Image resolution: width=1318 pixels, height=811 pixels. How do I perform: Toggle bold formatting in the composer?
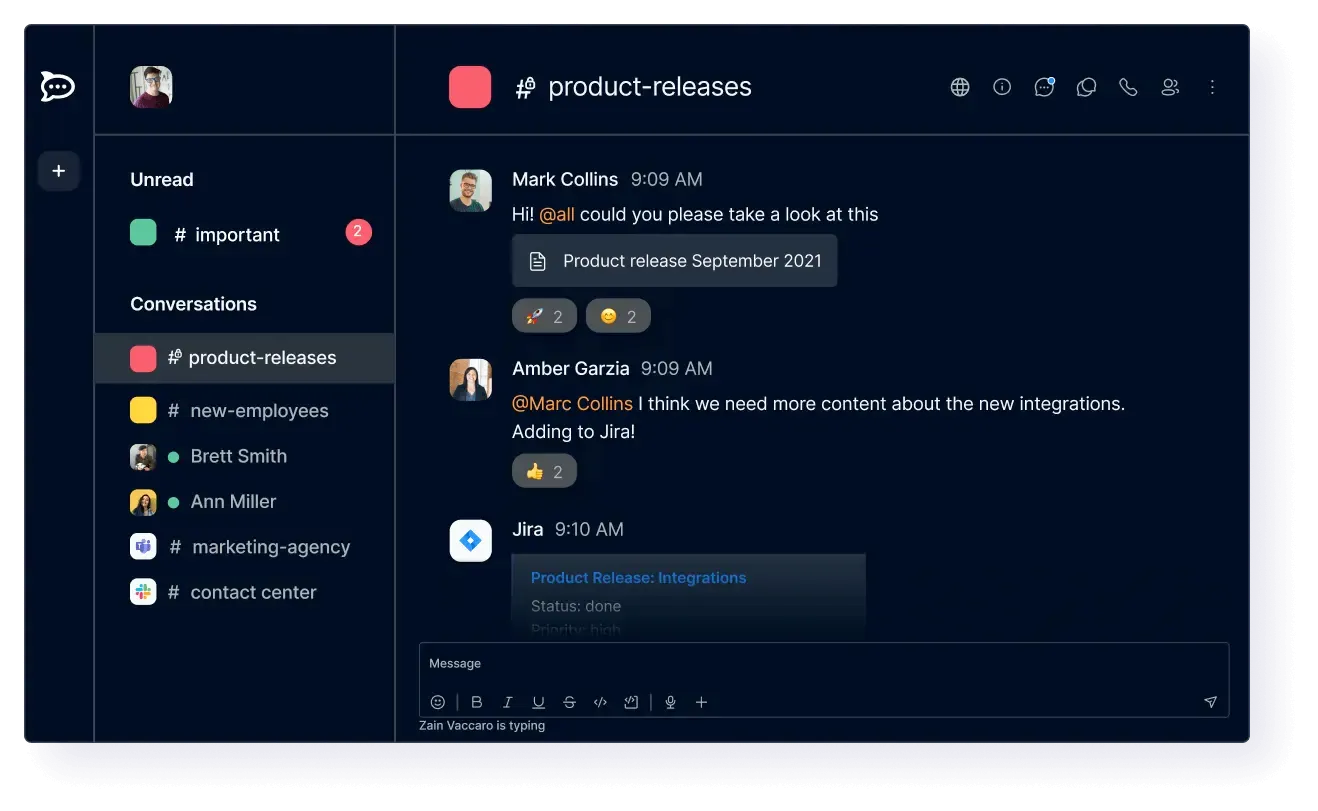(x=476, y=702)
